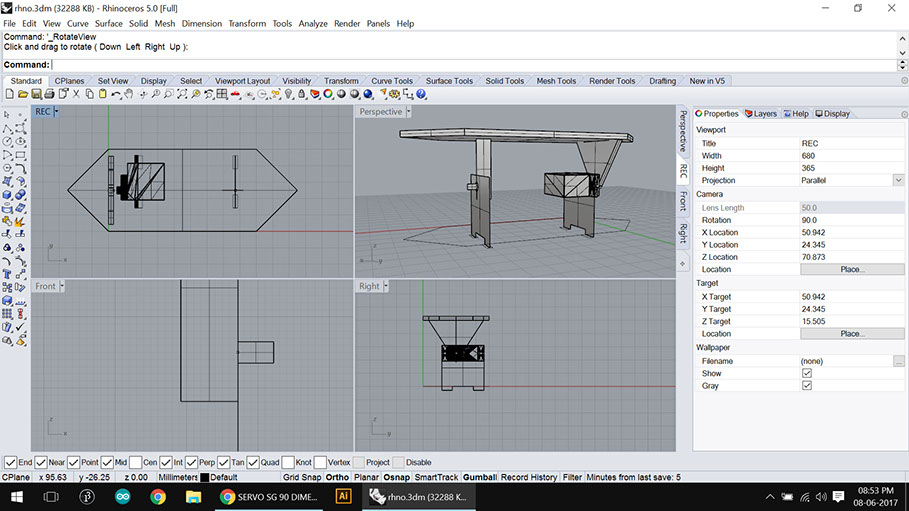Switch to the Layers panel tab
Image resolution: width=909 pixels, height=511 pixels.
pyautogui.click(x=760, y=114)
